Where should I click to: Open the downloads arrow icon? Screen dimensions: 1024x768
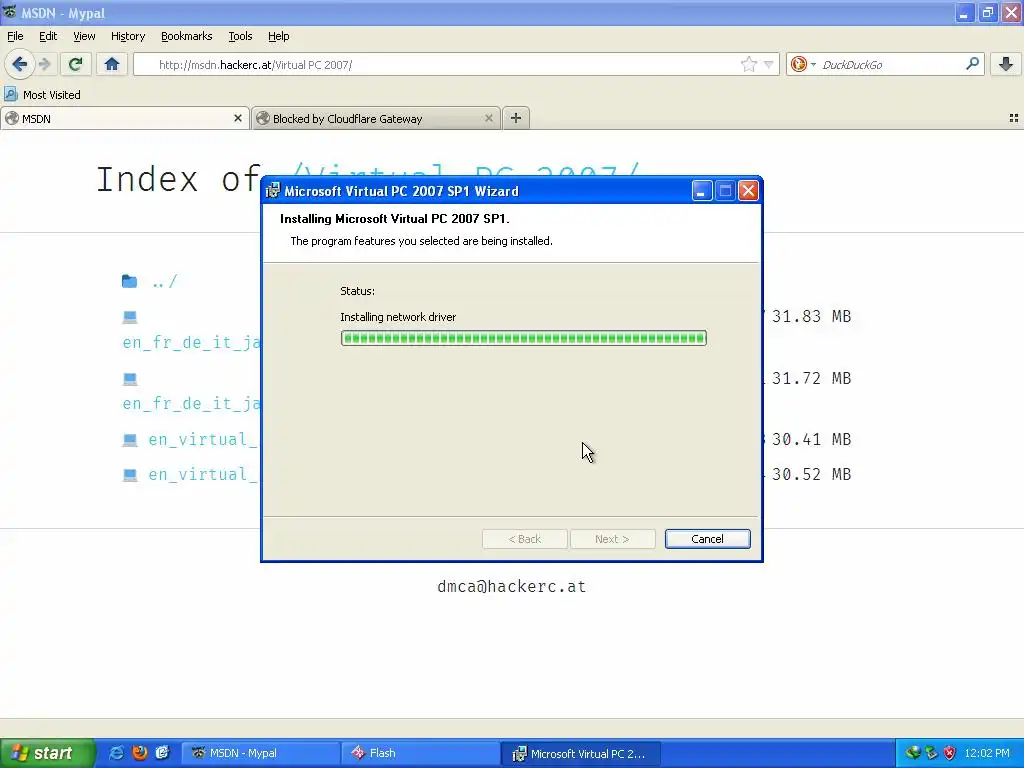[x=1006, y=64]
